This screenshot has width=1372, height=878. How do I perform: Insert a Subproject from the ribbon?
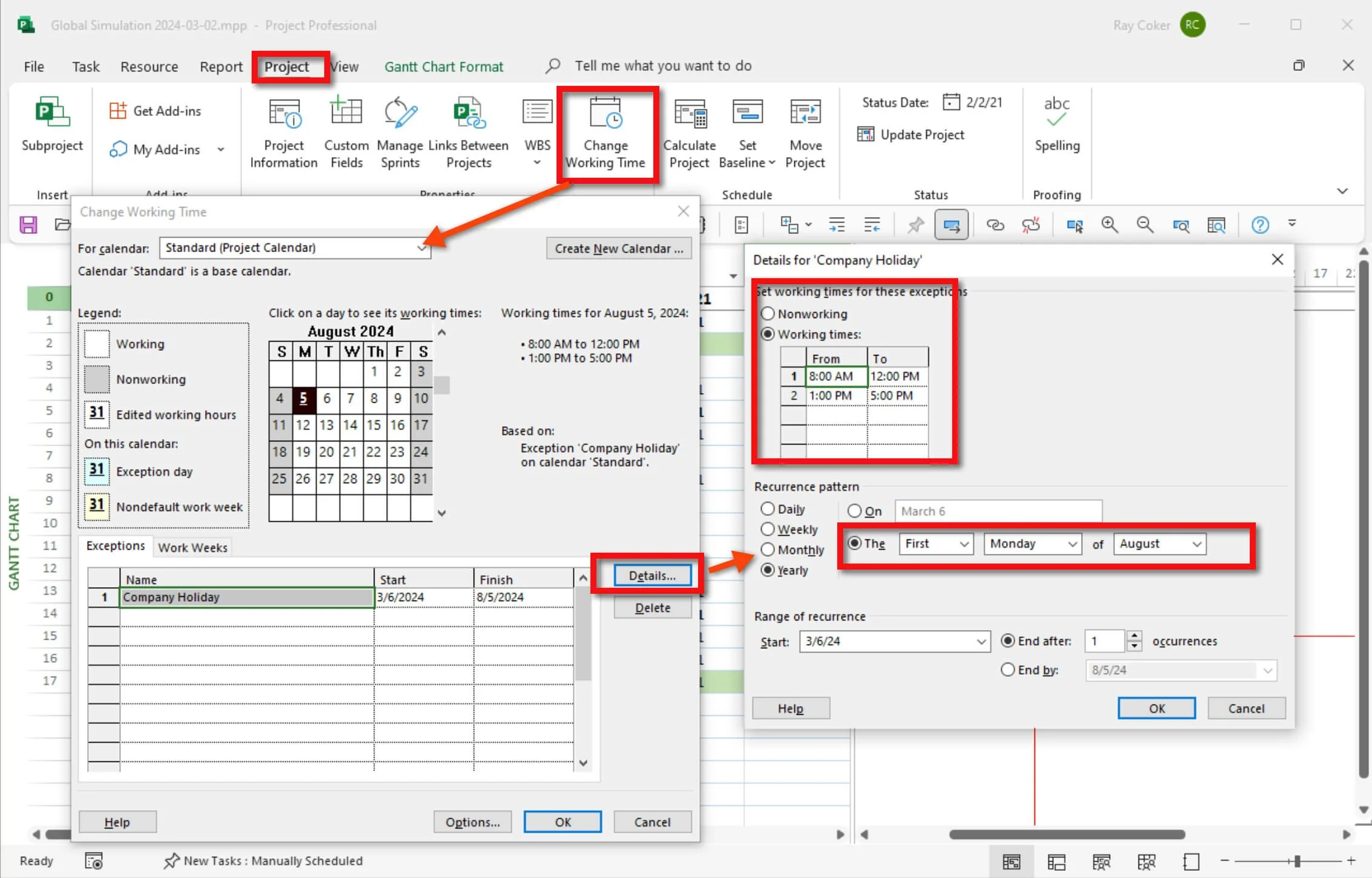[52, 124]
